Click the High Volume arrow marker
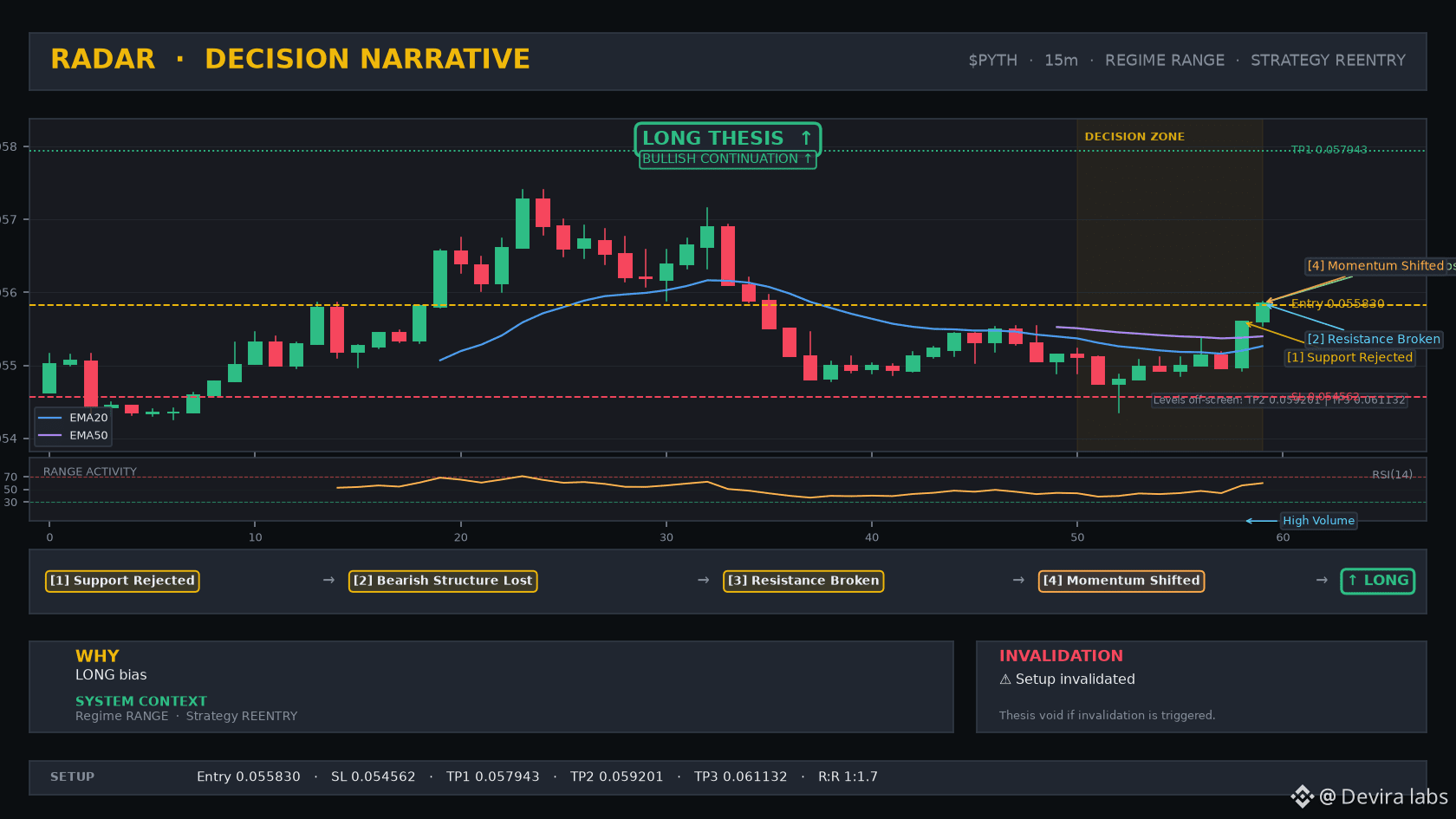Viewport: 1456px width, 819px height. tap(1261, 521)
